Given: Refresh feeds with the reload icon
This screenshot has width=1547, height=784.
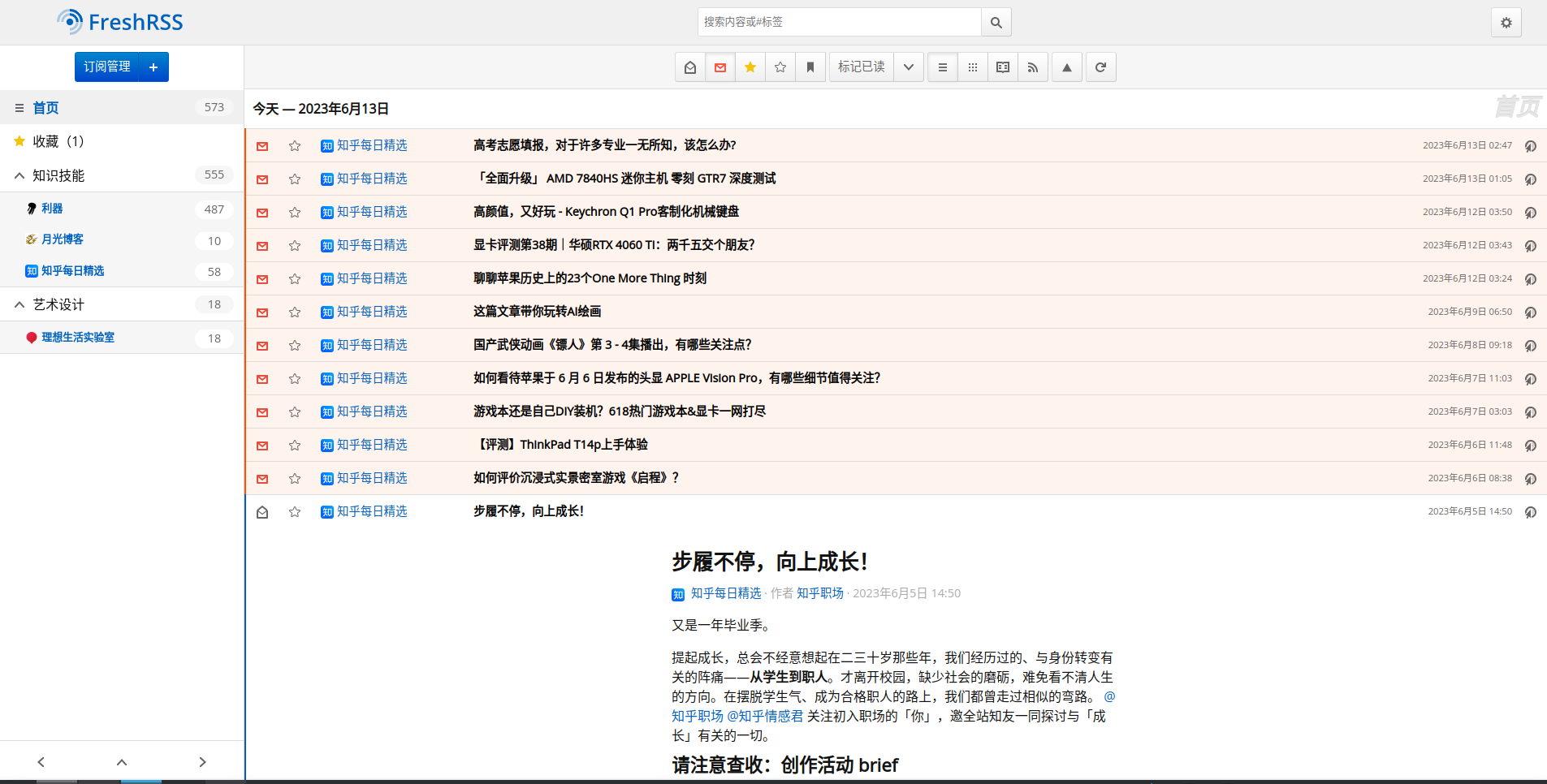Looking at the screenshot, I should 1100,67.
